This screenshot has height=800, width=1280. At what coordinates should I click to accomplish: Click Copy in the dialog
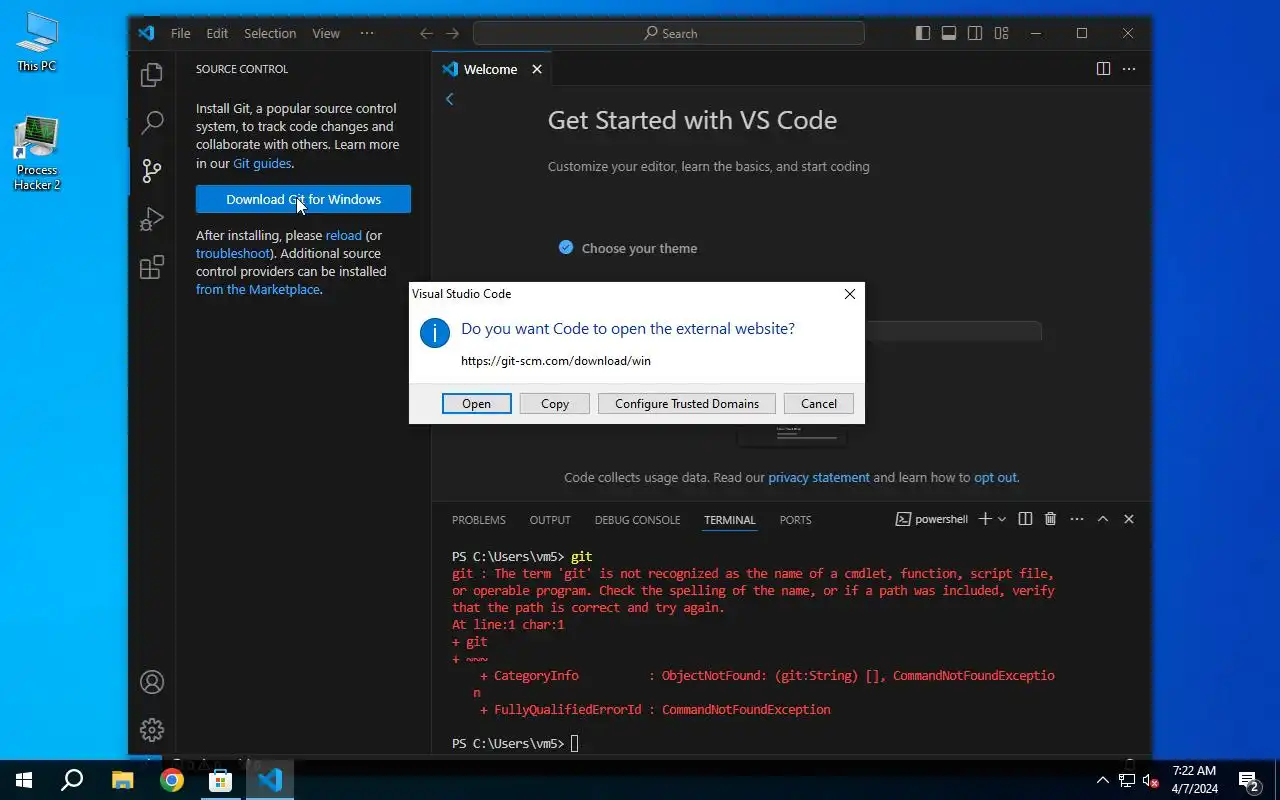coord(555,403)
